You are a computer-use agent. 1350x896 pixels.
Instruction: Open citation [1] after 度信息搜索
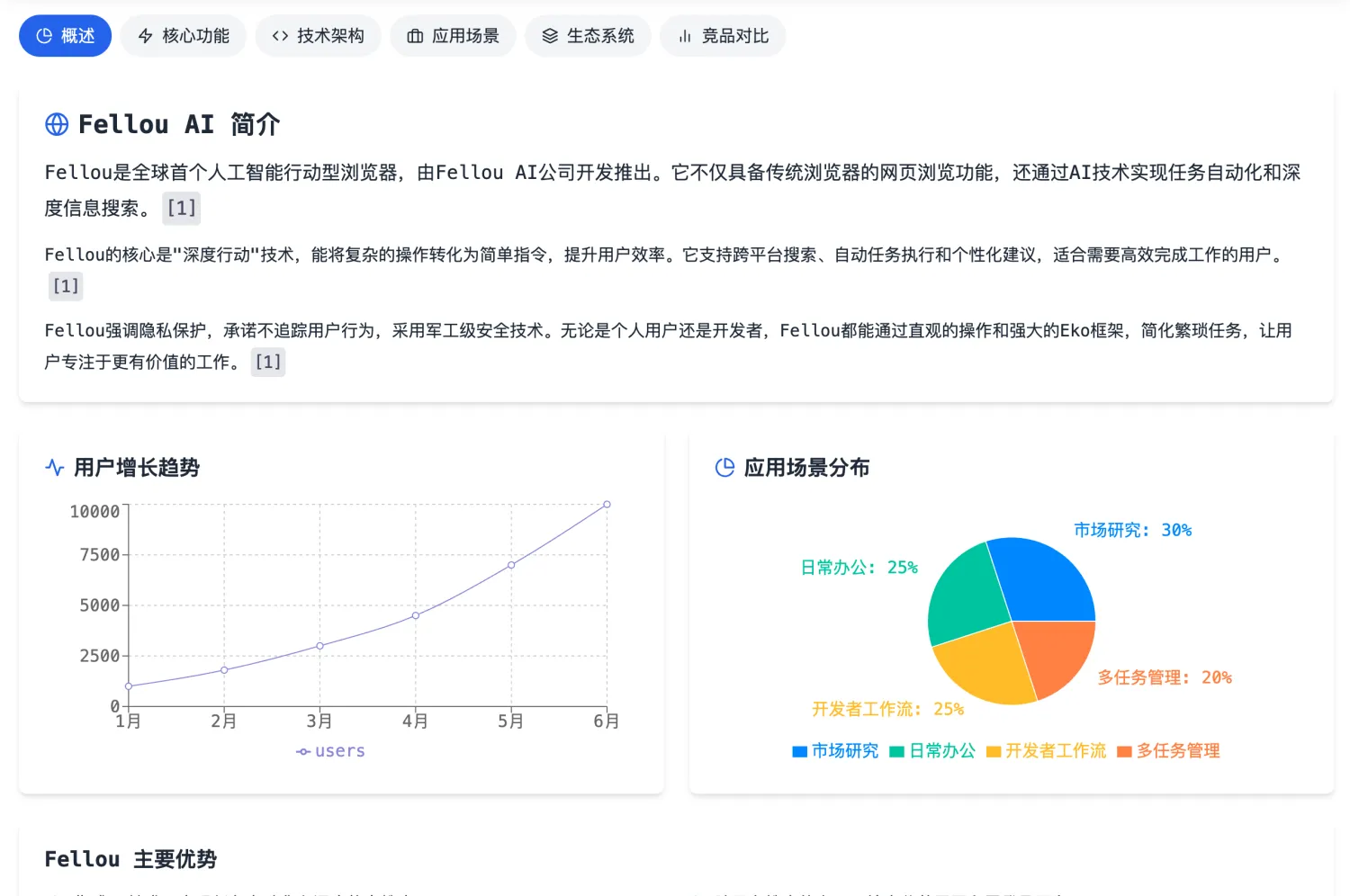pos(182,208)
